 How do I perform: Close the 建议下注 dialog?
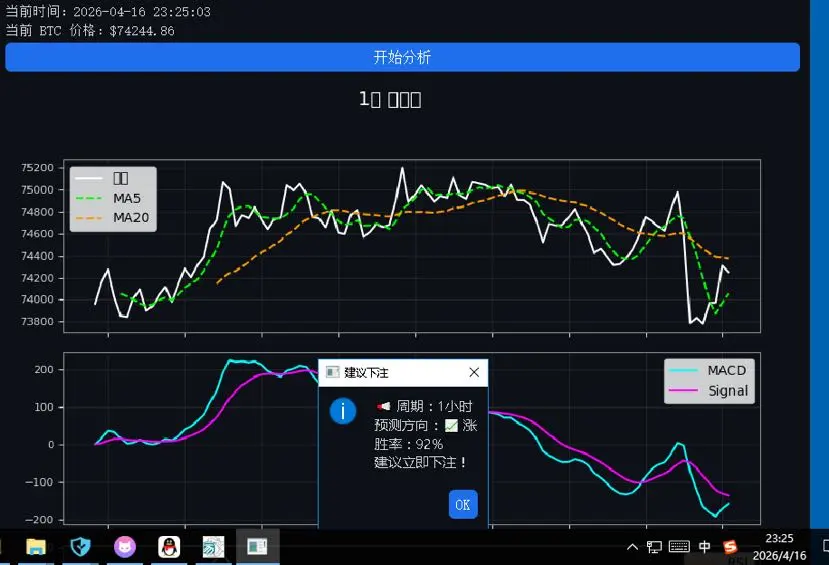pos(474,373)
